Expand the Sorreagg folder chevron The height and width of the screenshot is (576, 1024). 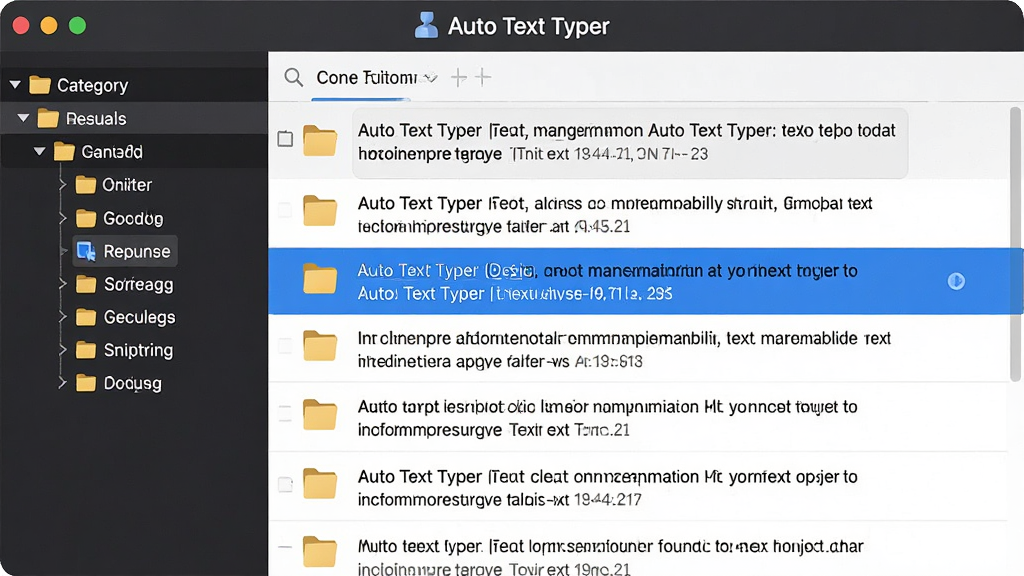point(63,284)
